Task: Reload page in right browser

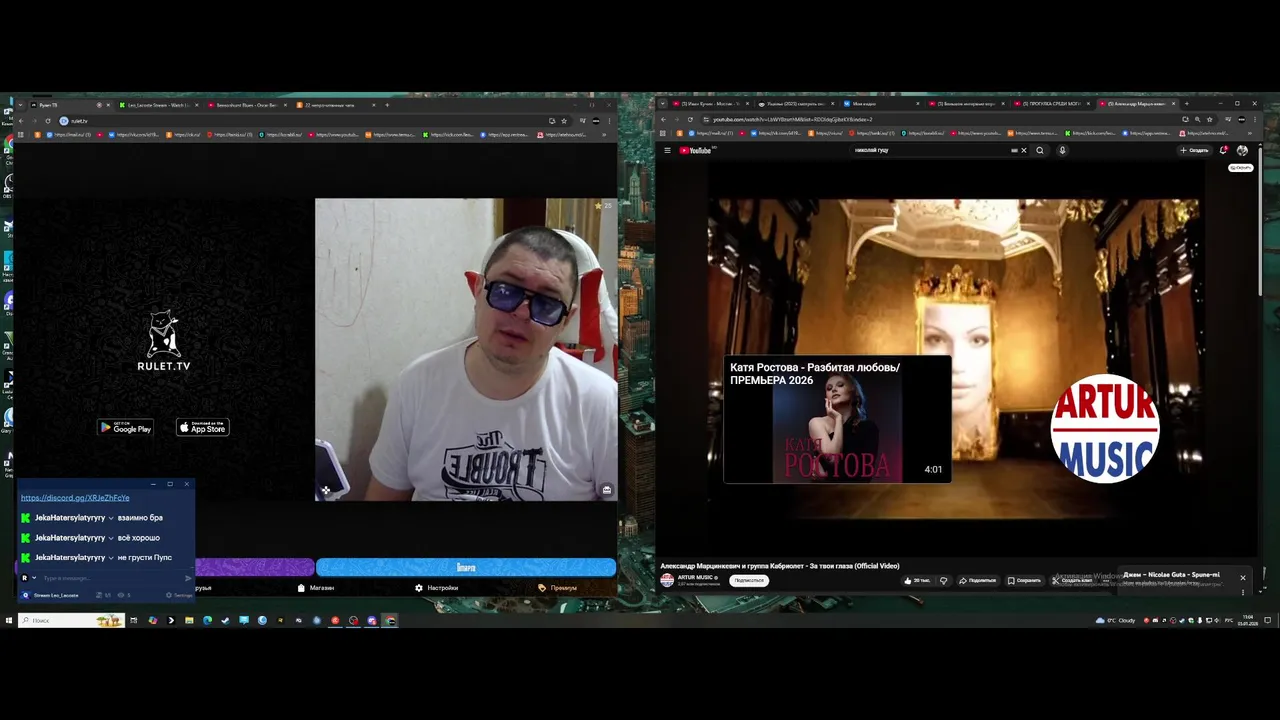Action: pos(689,120)
